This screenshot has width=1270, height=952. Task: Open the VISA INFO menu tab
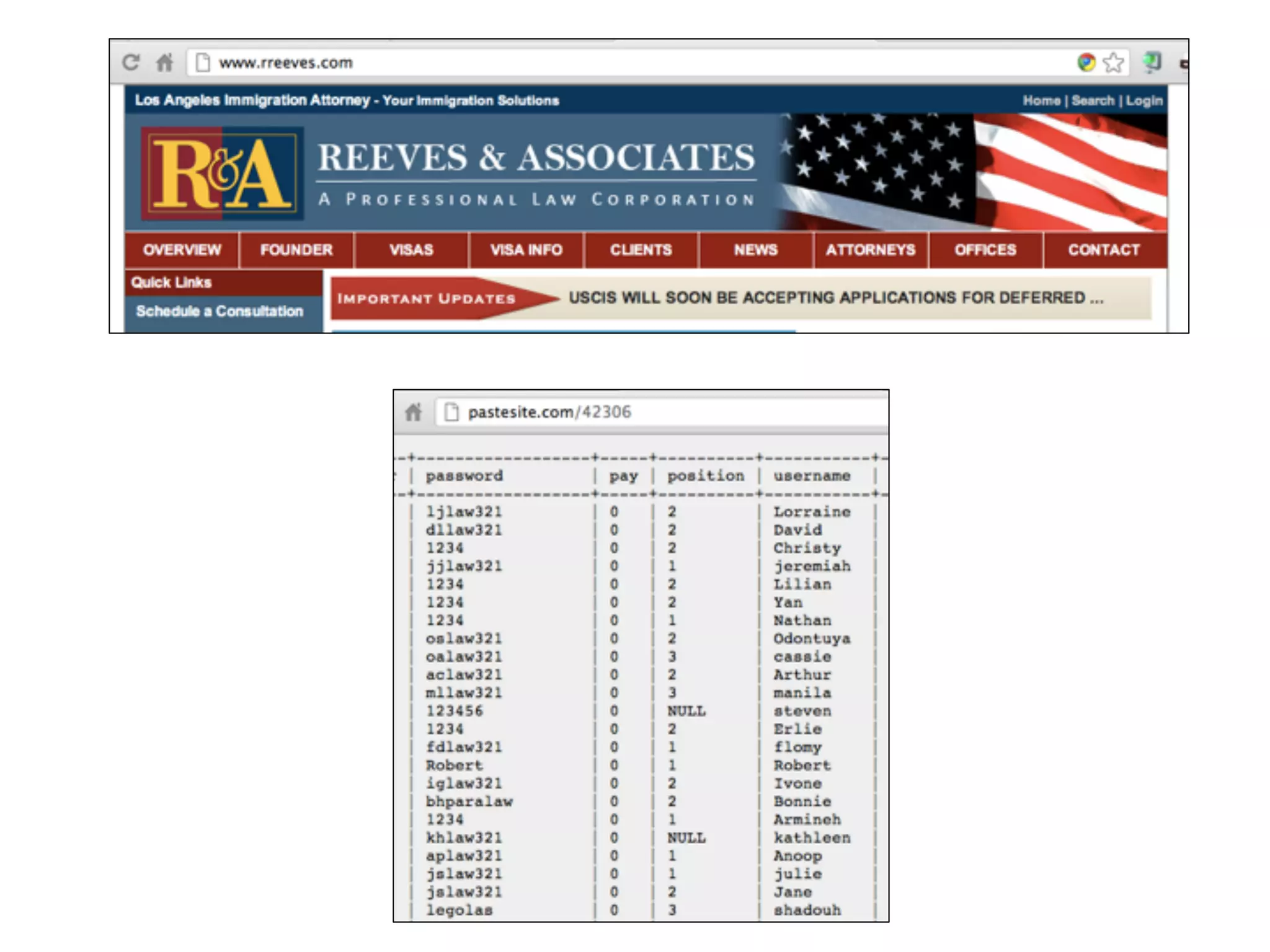526,250
